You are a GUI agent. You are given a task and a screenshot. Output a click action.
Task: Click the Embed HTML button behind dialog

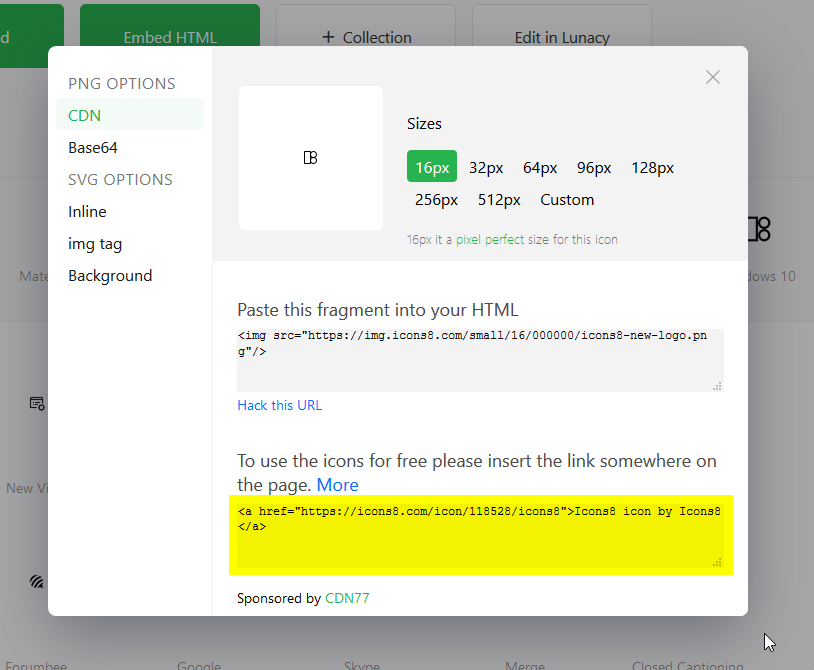pos(170,26)
